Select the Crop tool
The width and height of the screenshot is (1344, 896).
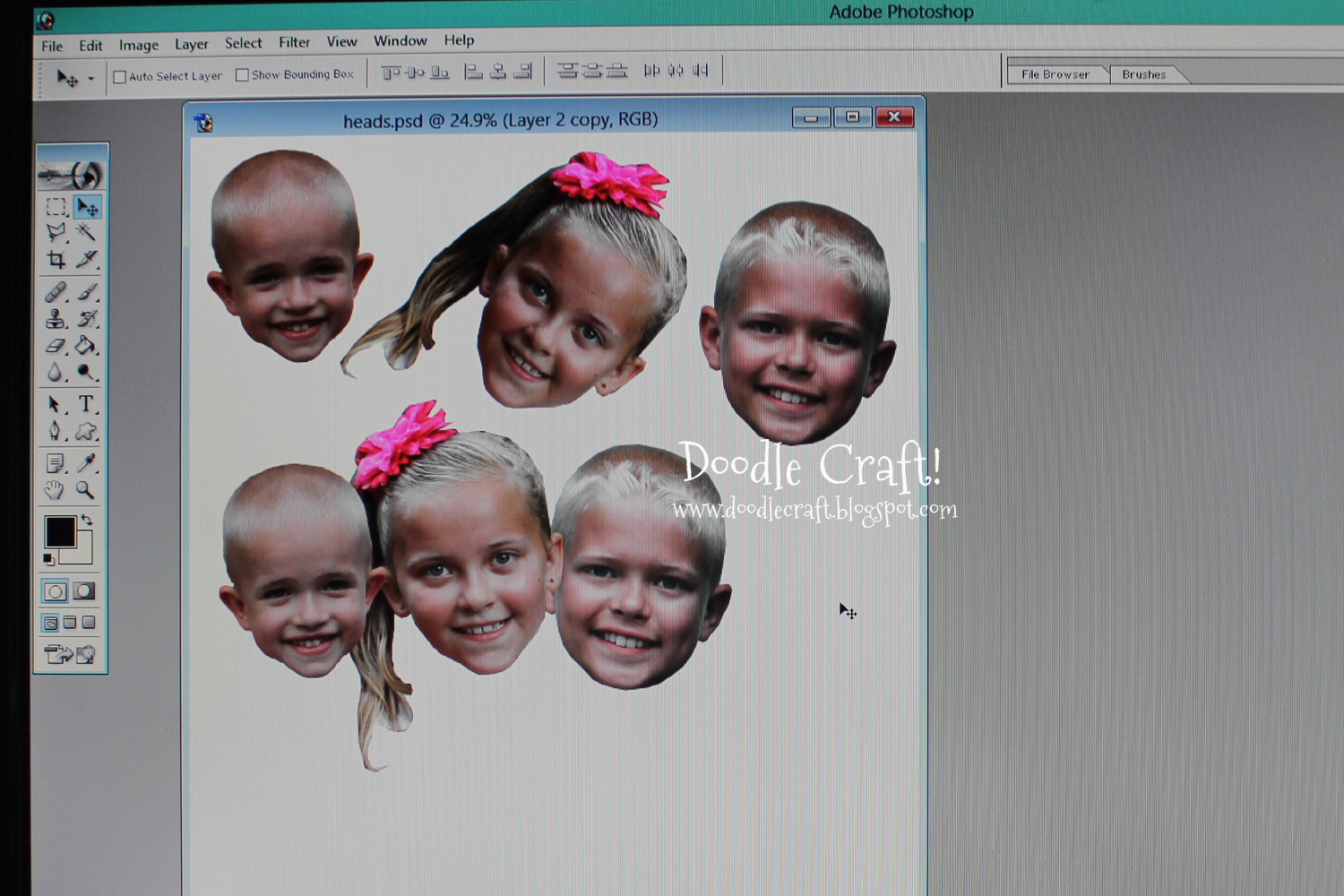56,260
